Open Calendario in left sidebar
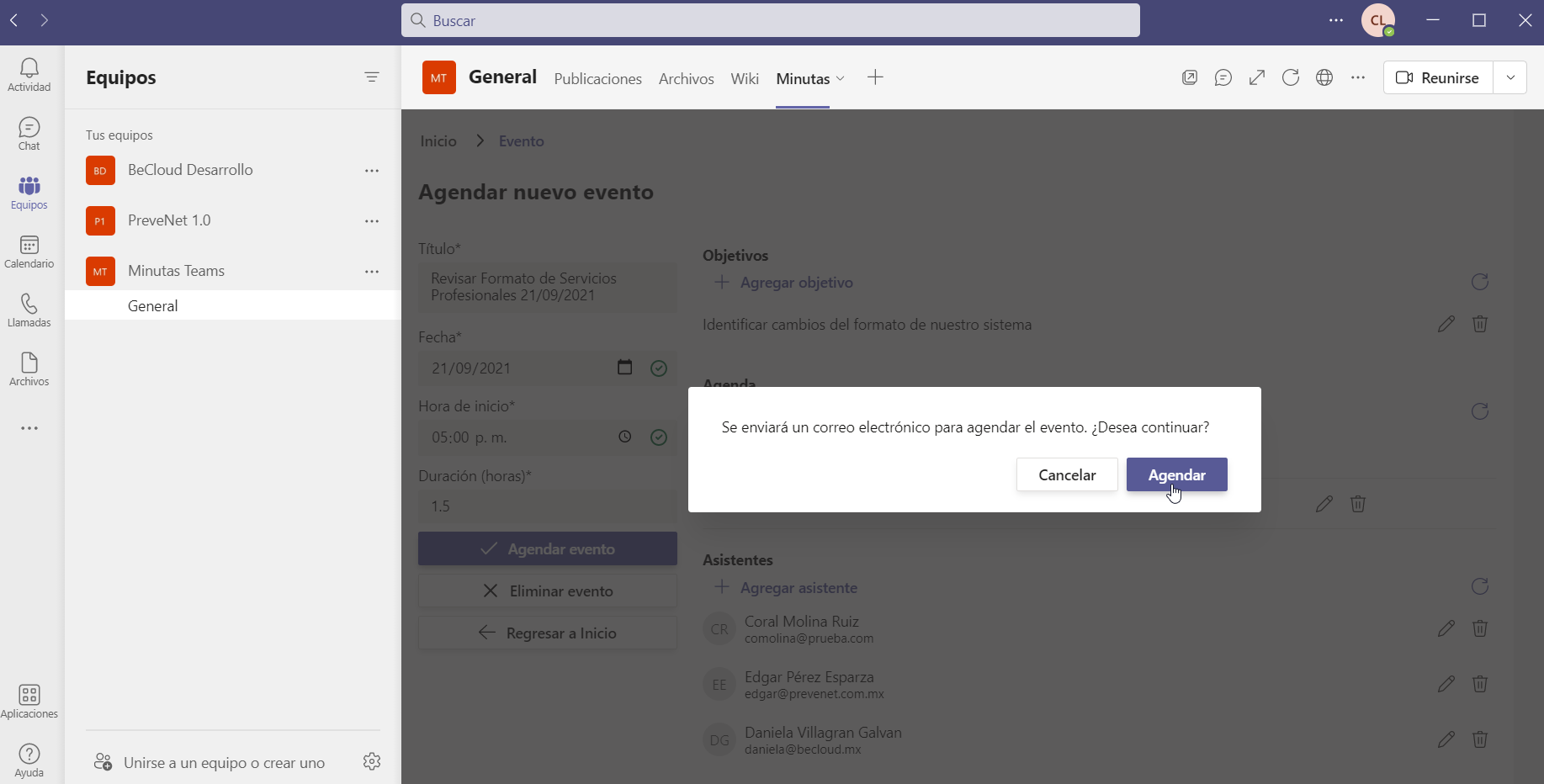The width and height of the screenshot is (1544, 784). click(x=29, y=252)
